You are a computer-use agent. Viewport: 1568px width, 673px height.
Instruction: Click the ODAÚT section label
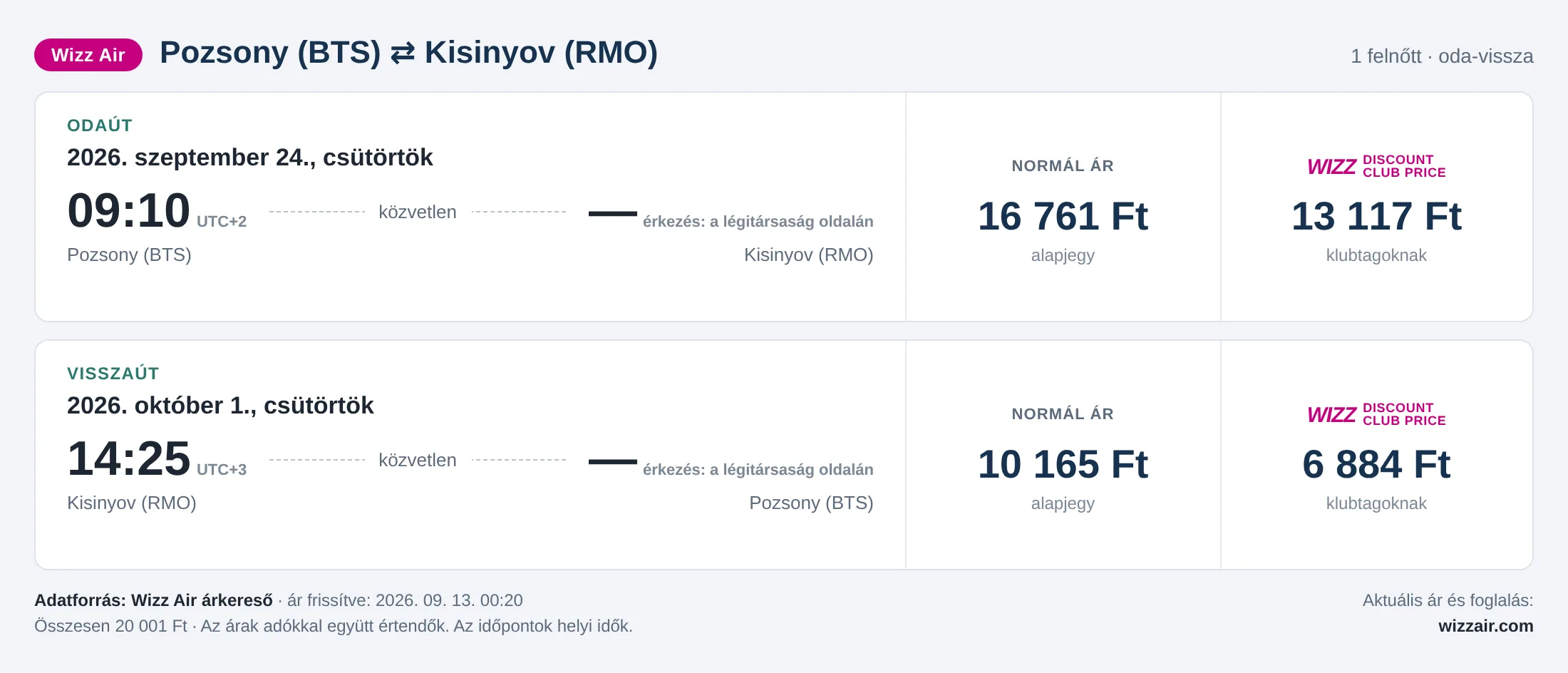coord(100,125)
